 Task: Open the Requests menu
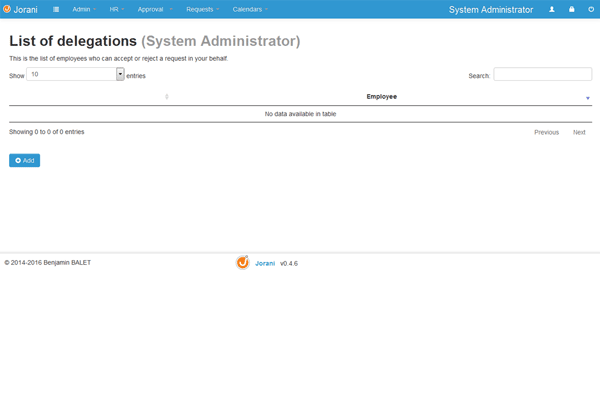[x=203, y=9]
